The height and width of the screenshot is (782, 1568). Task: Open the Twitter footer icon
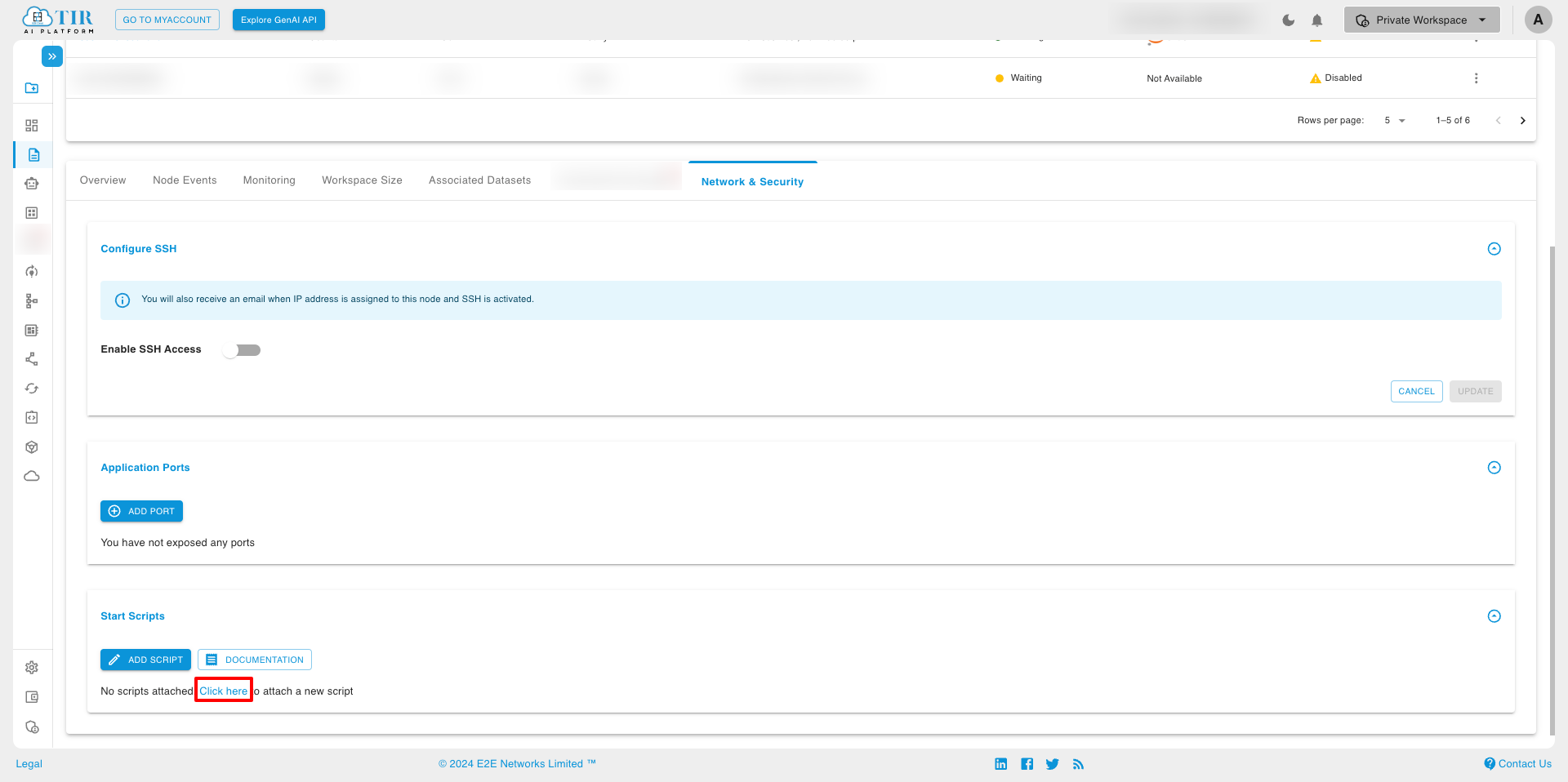[x=1053, y=764]
